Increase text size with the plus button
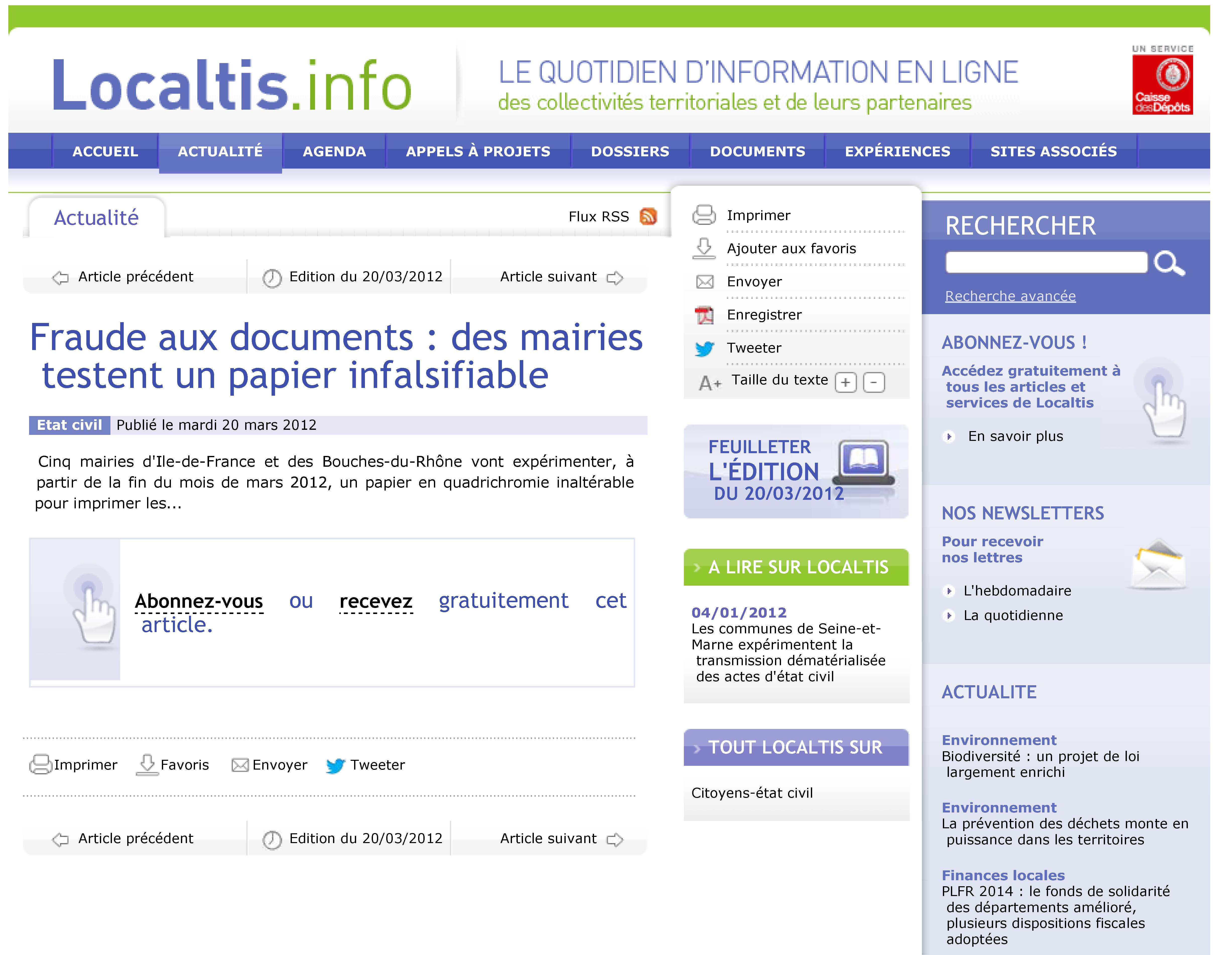 click(x=845, y=382)
